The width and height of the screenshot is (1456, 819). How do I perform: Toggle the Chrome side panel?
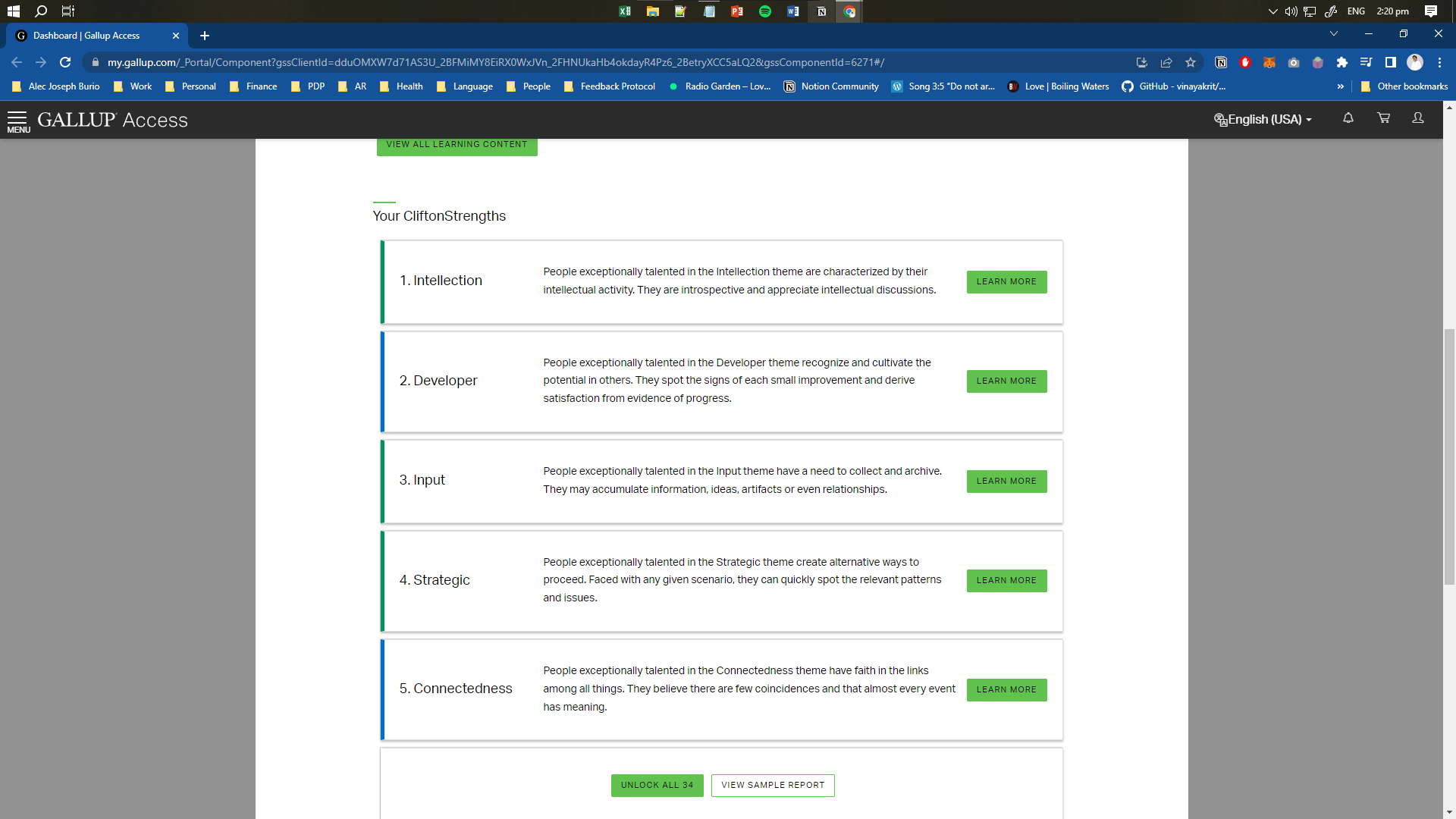click(x=1391, y=62)
